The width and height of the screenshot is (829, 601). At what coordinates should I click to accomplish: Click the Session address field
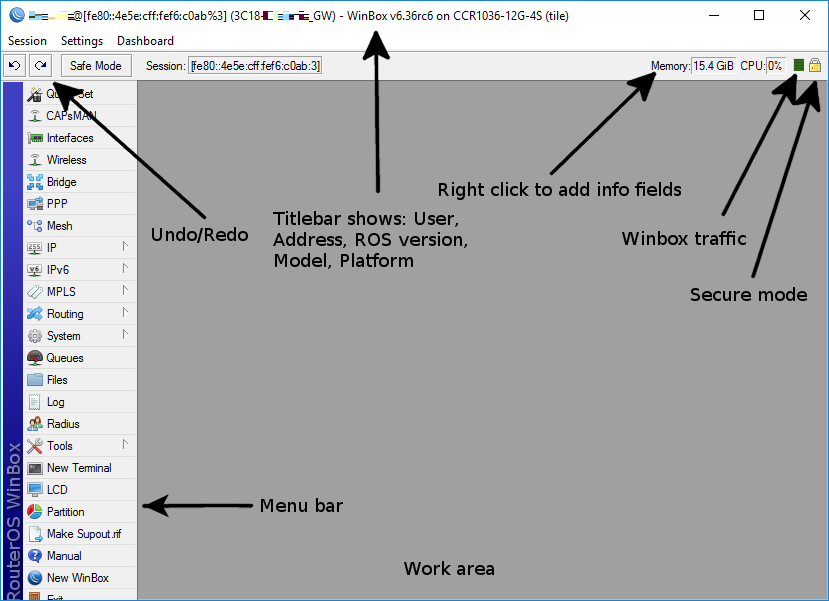point(255,66)
